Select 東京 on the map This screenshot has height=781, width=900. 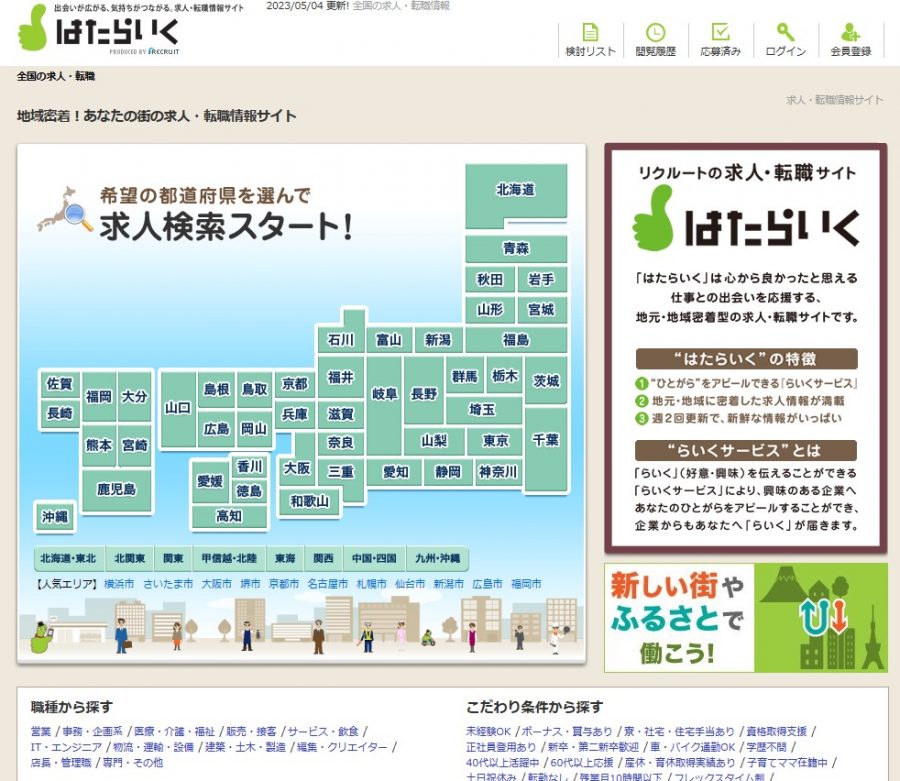pyautogui.click(x=495, y=440)
